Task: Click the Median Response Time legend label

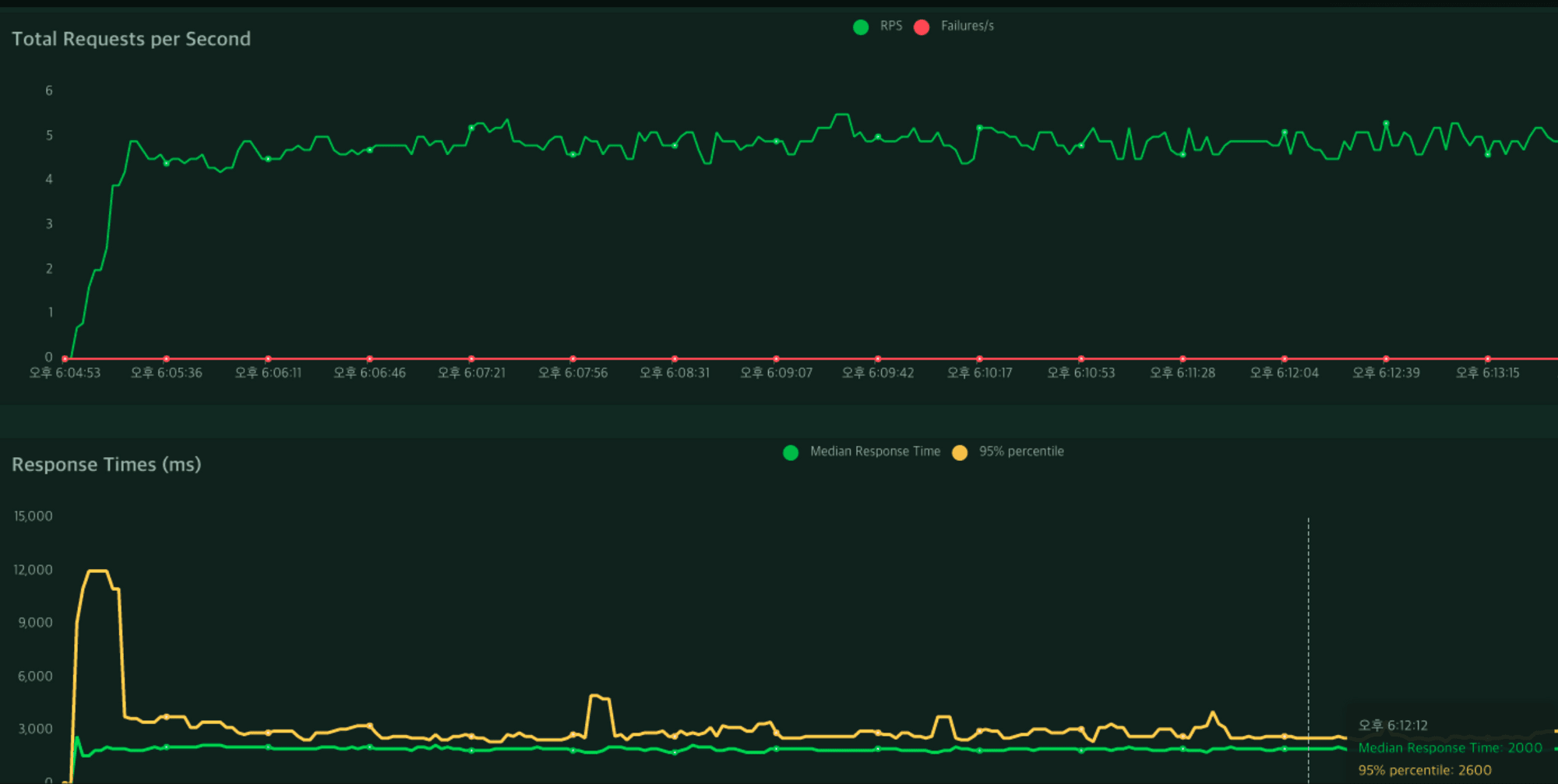Action: 875,452
